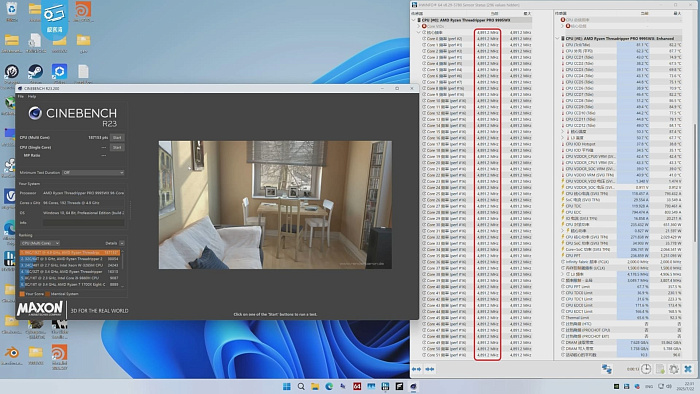700x394 pixels.
Task: Click the Info input field
Action: [83, 223]
